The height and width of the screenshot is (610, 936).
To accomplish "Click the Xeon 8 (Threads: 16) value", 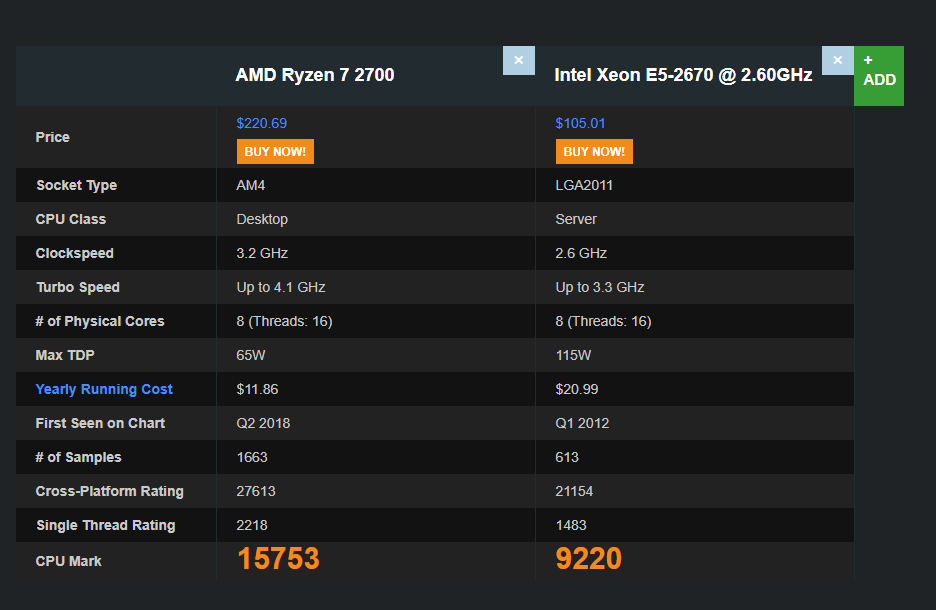I will pyautogui.click(x=604, y=322).
